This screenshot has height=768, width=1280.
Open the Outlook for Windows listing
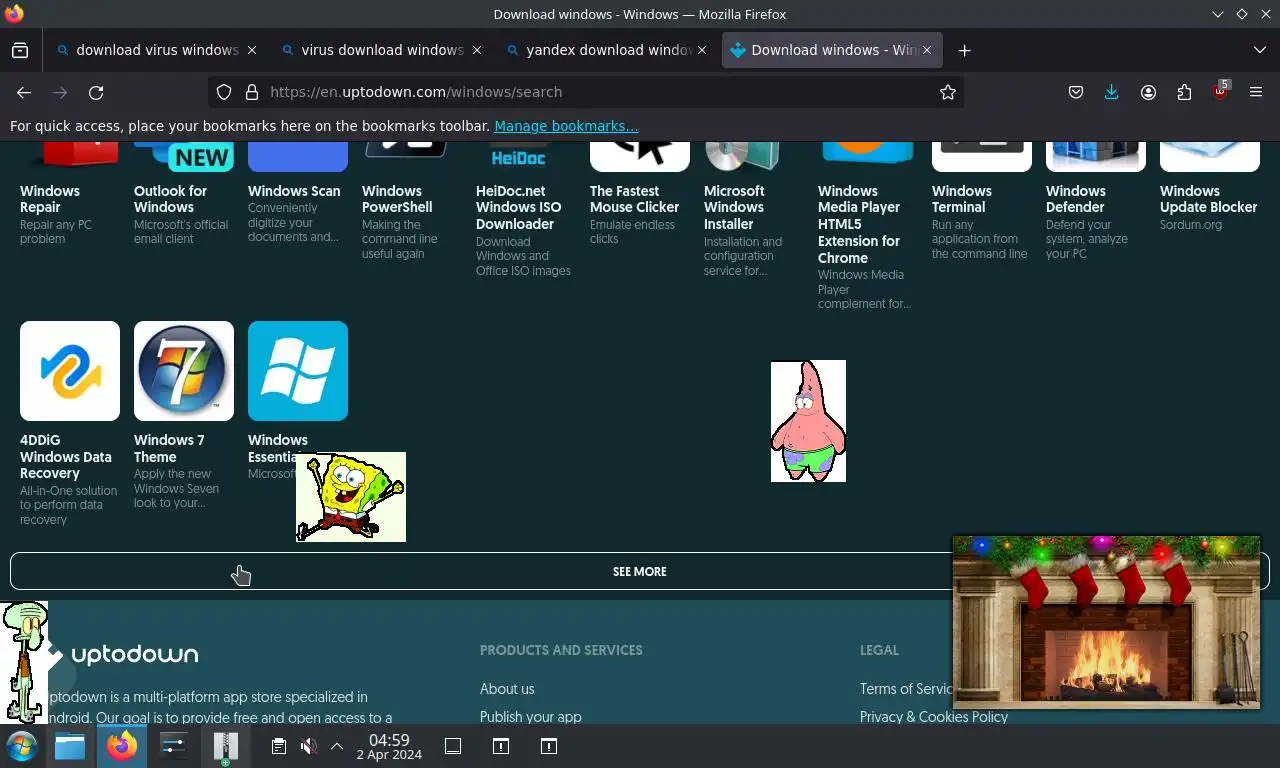pos(170,199)
